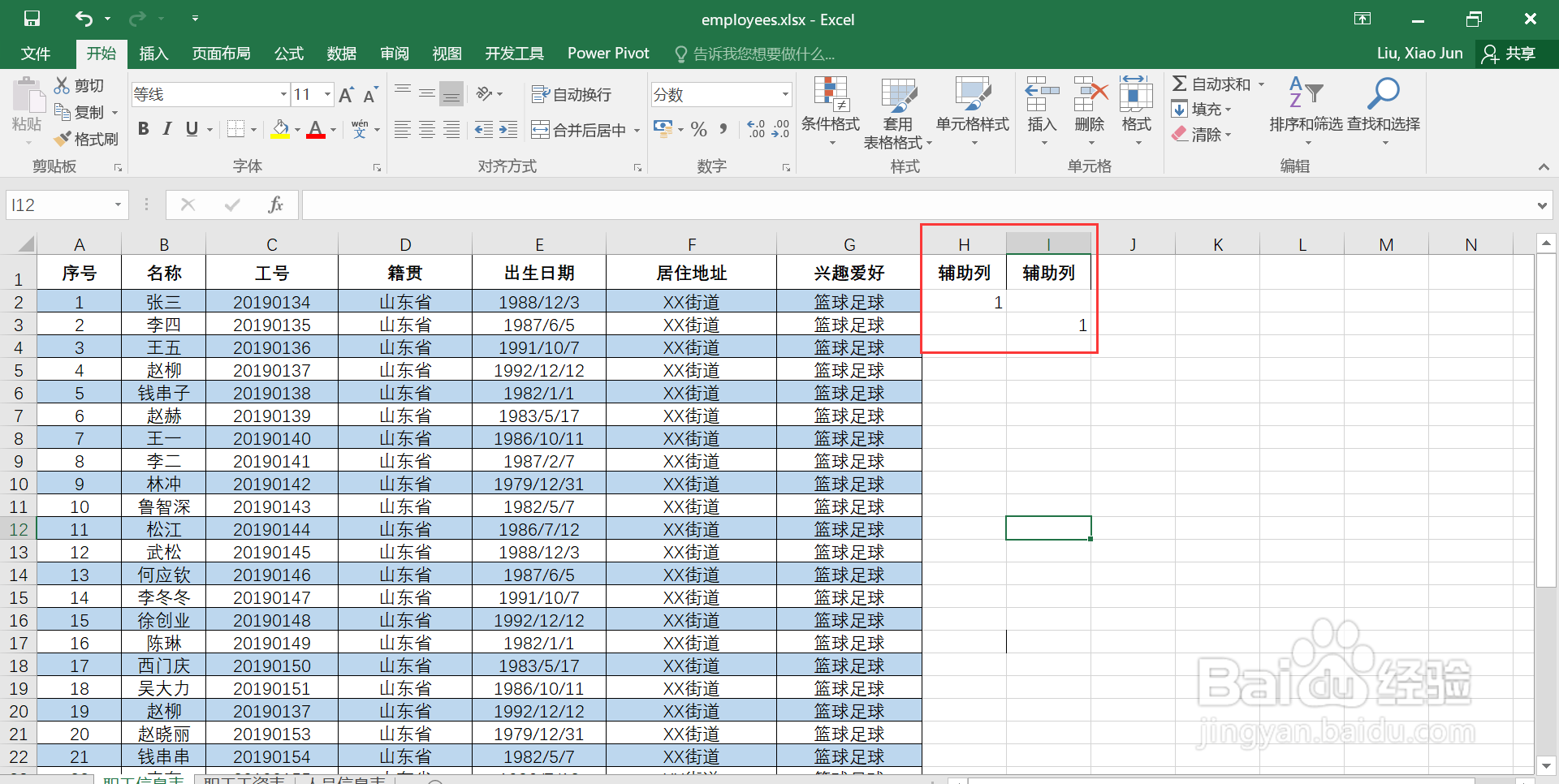Increase decimal places
The height and width of the screenshot is (784, 1559).
pos(755,129)
